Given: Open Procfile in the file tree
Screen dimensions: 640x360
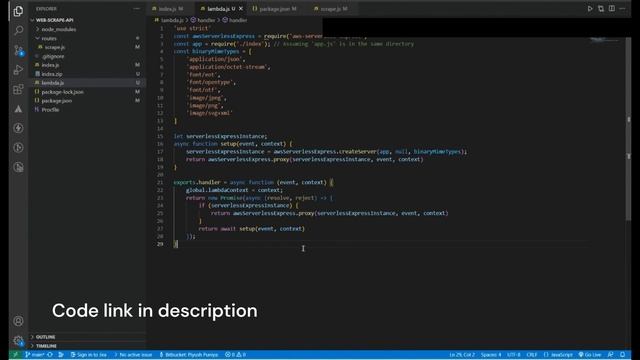Looking at the screenshot, I should click(x=50, y=110).
